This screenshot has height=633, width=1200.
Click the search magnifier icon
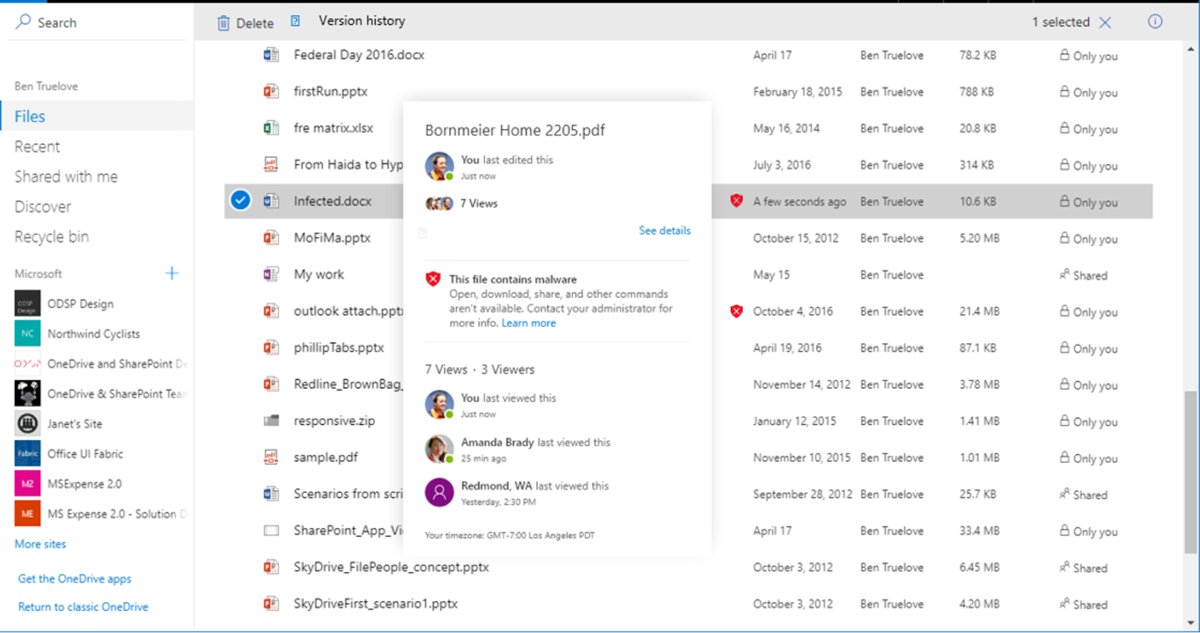(24, 20)
